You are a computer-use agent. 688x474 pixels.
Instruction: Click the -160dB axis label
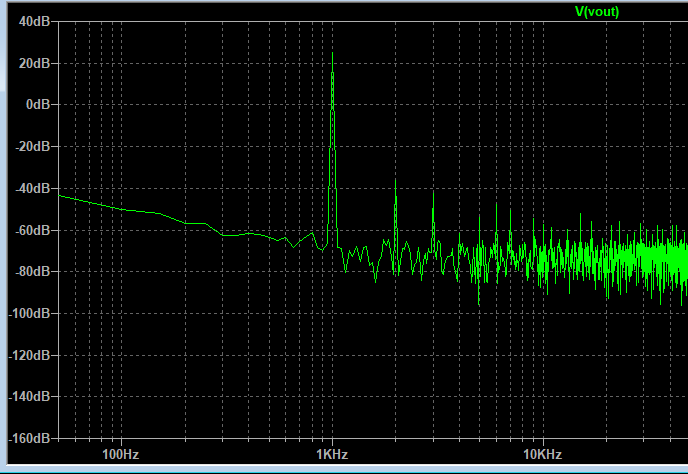point(30,438)
